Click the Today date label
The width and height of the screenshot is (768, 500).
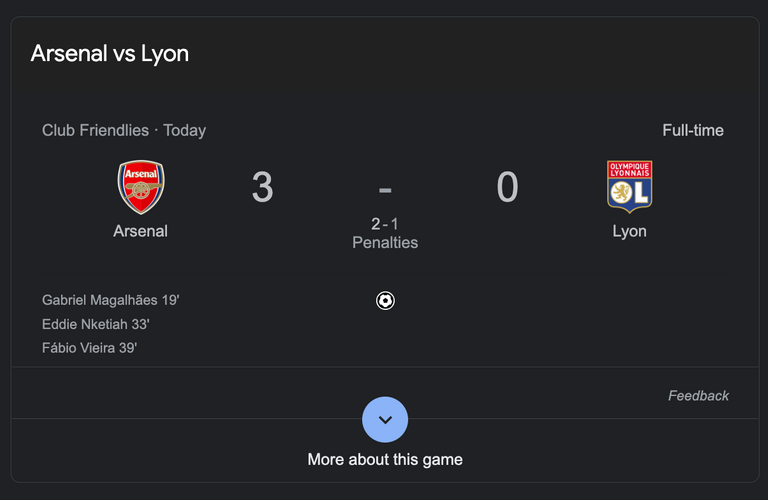[x=185, y=130]
